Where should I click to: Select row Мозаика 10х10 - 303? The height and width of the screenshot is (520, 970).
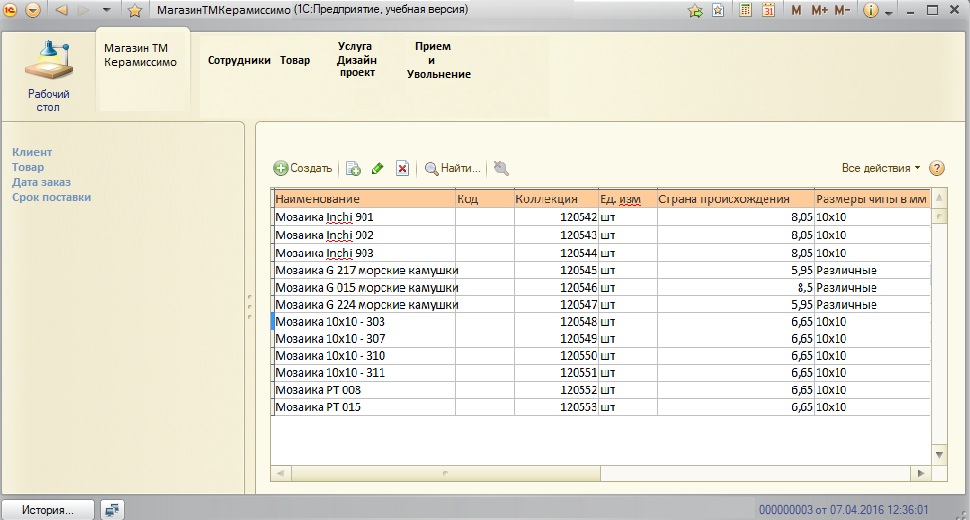click(601, 322)
